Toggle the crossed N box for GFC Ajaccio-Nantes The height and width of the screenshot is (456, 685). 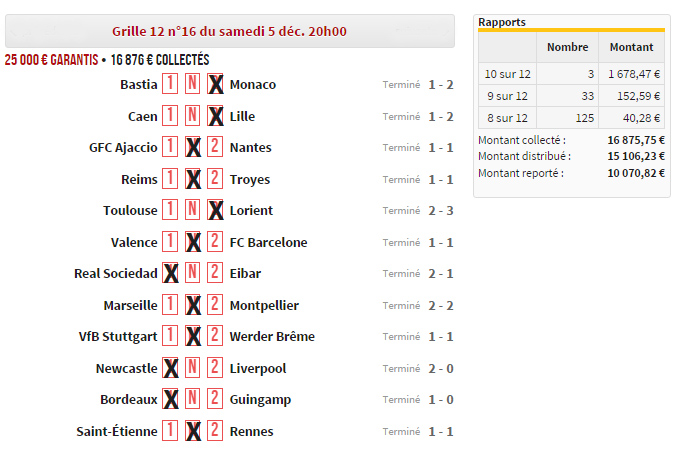point(193,147)
